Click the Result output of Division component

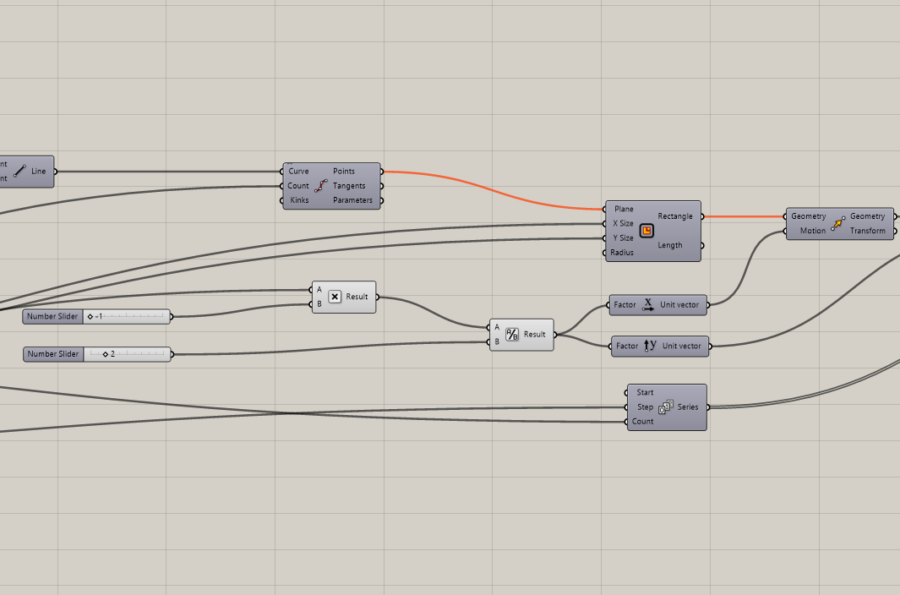534,334
